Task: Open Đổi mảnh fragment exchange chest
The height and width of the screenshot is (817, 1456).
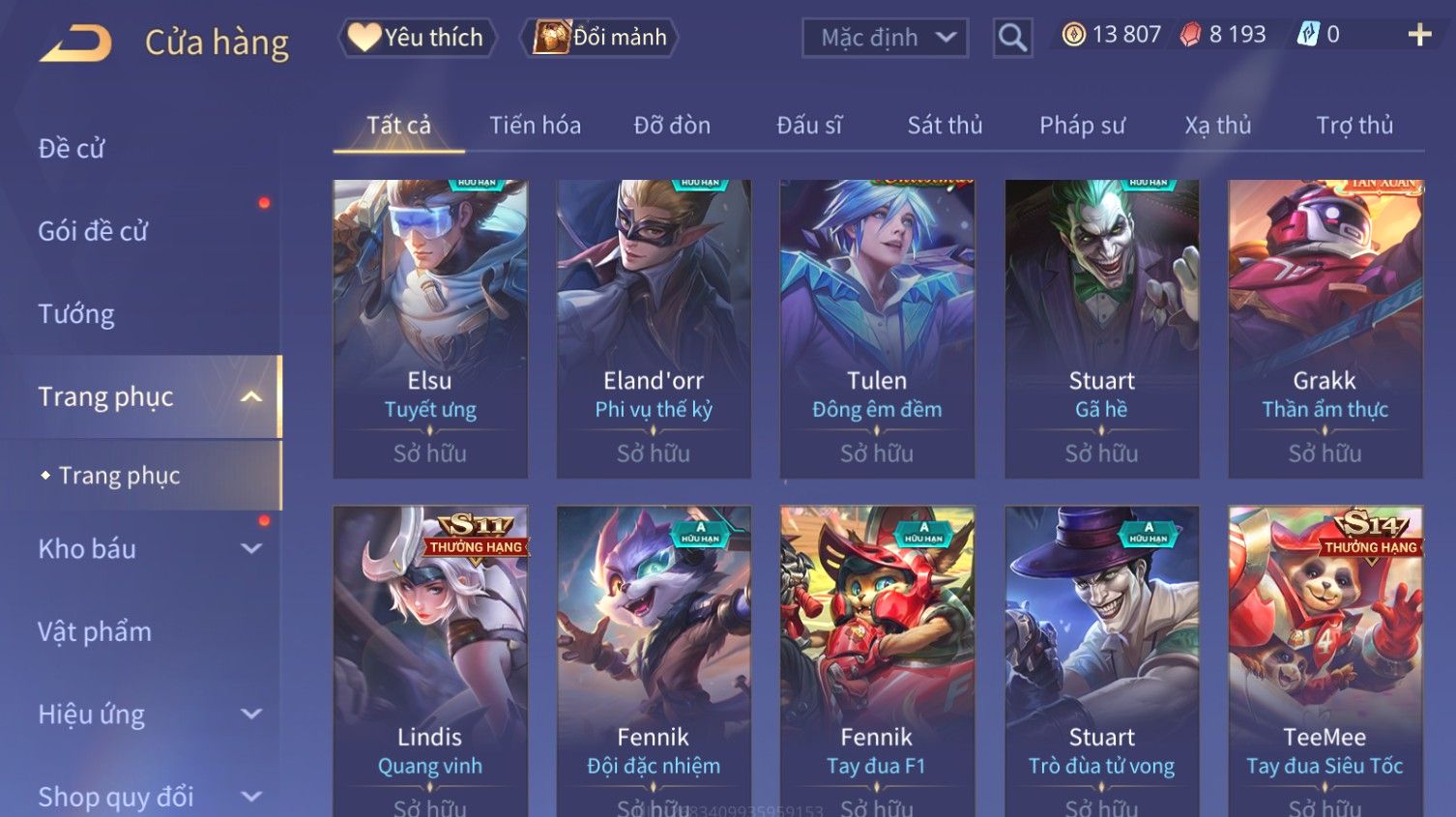Action: 599,38
